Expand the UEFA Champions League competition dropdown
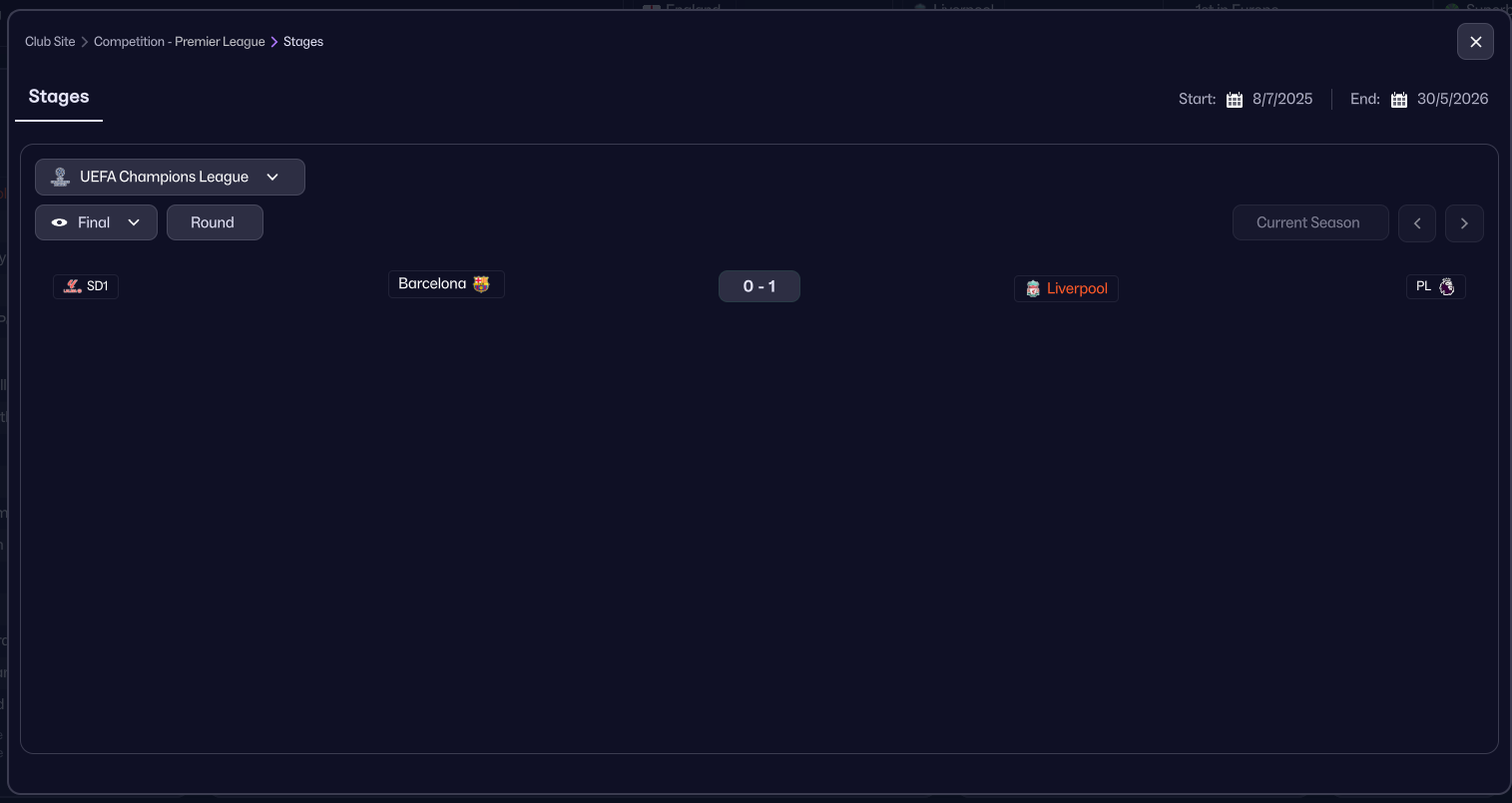 272,178
